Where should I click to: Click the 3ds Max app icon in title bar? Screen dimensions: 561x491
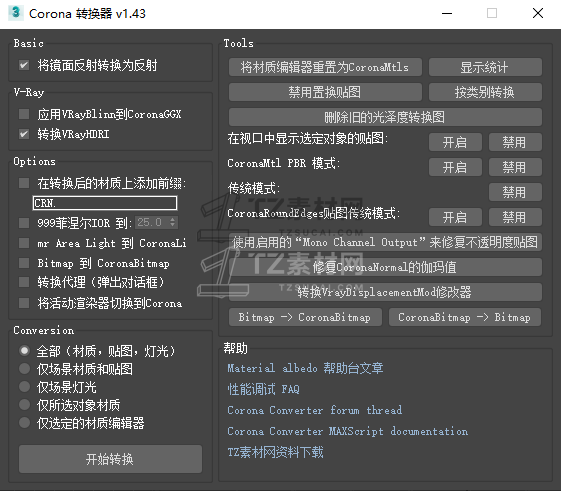[15, 13]
